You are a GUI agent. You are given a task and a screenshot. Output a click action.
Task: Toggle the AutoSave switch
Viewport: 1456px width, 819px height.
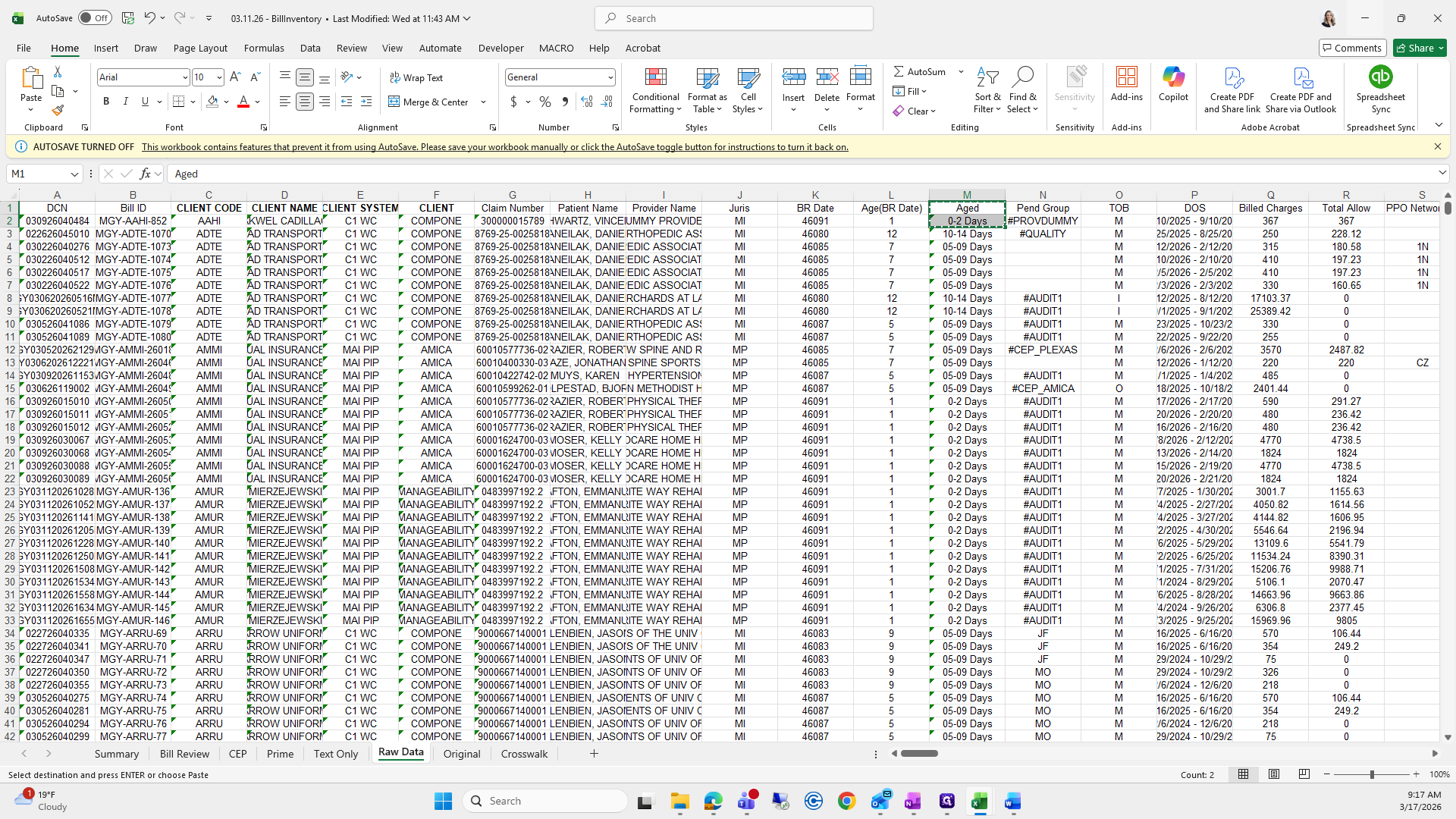tap(94, 18)
